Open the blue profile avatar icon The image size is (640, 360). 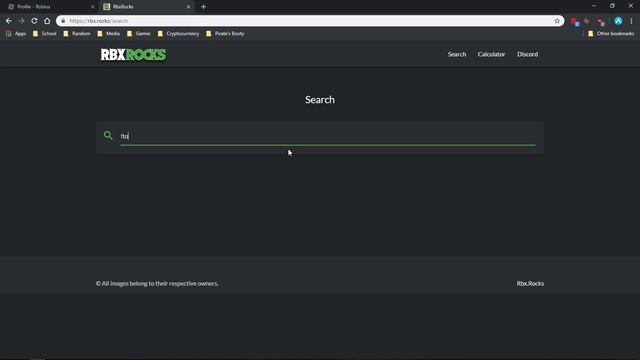[618, 21]
